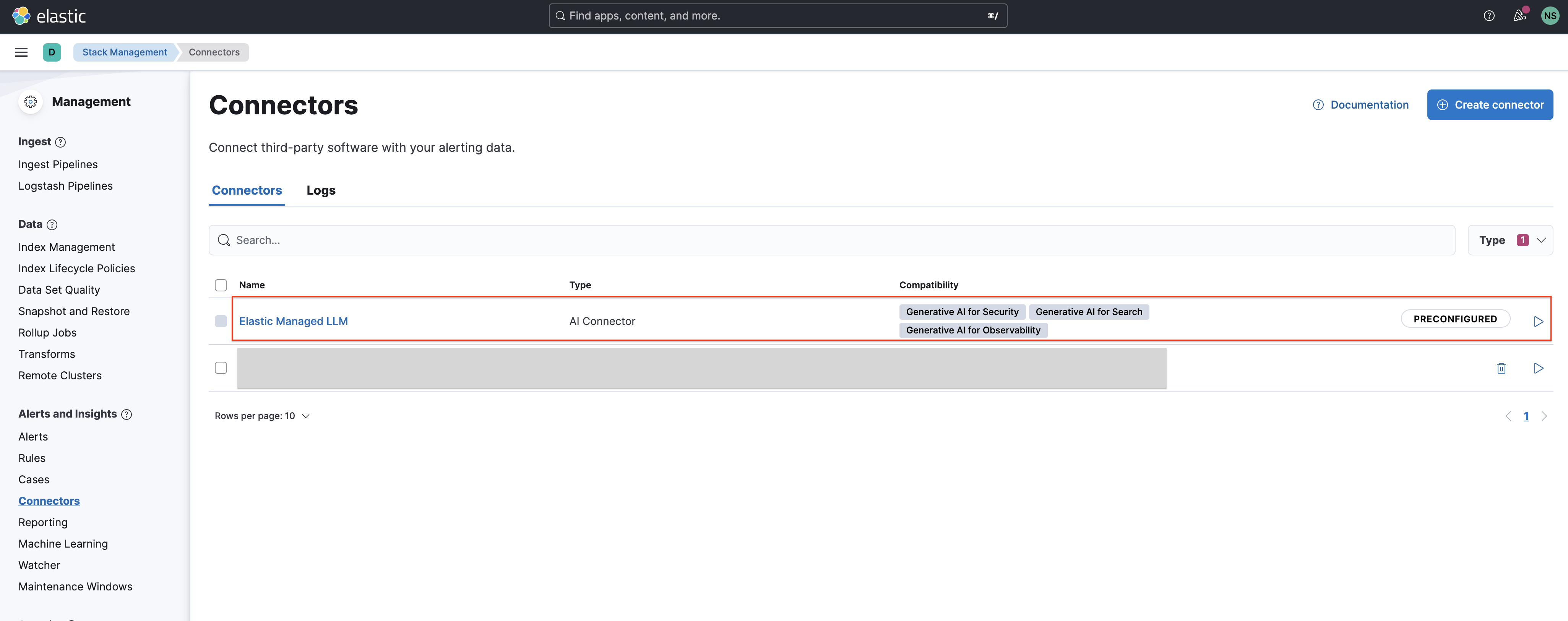Run the Elastic Managed LLM connector
Screen dimensions: 1568x621
(x=1538, y=322)
